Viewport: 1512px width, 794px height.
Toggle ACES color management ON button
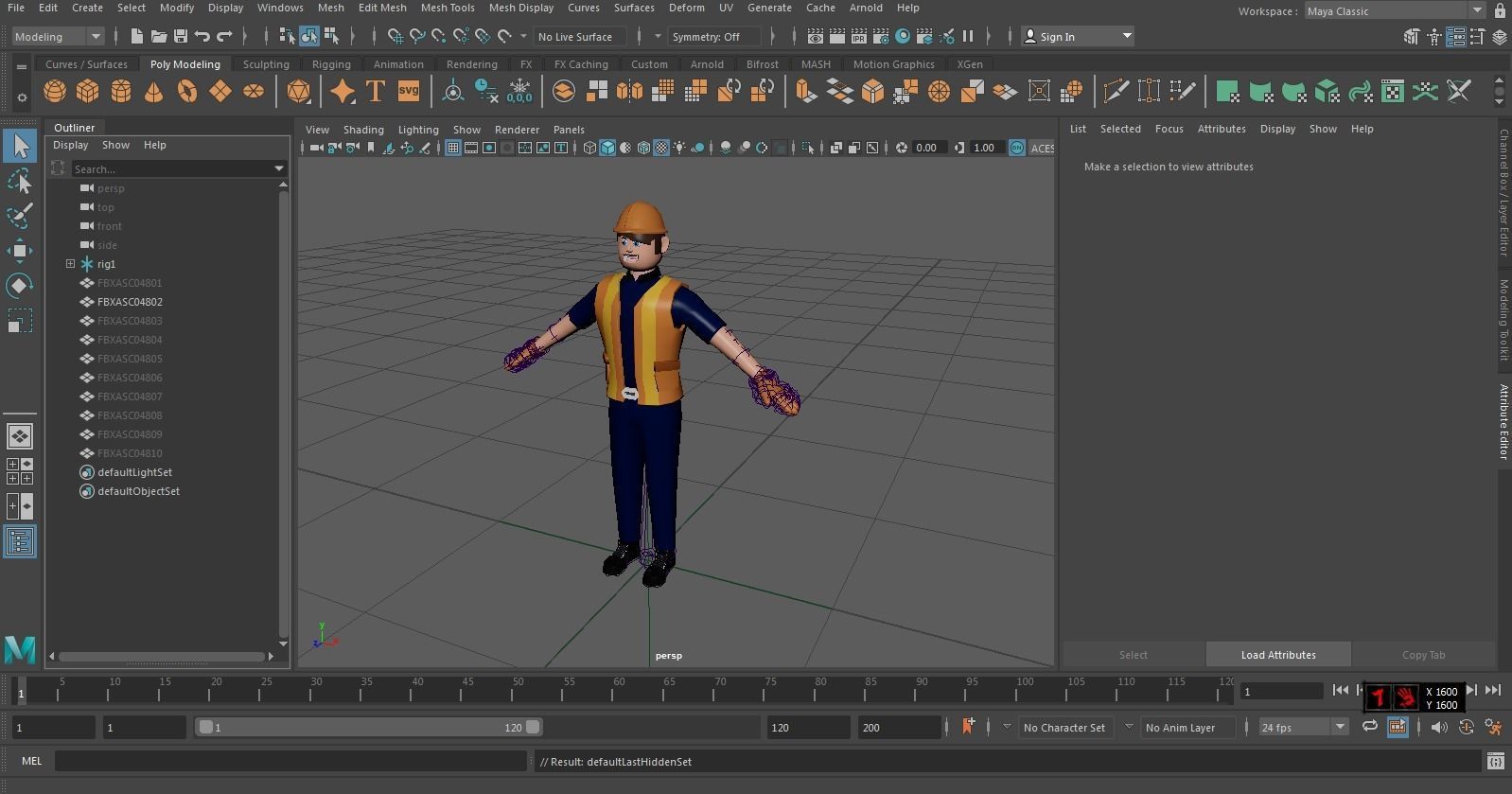tap(1016, 148)
